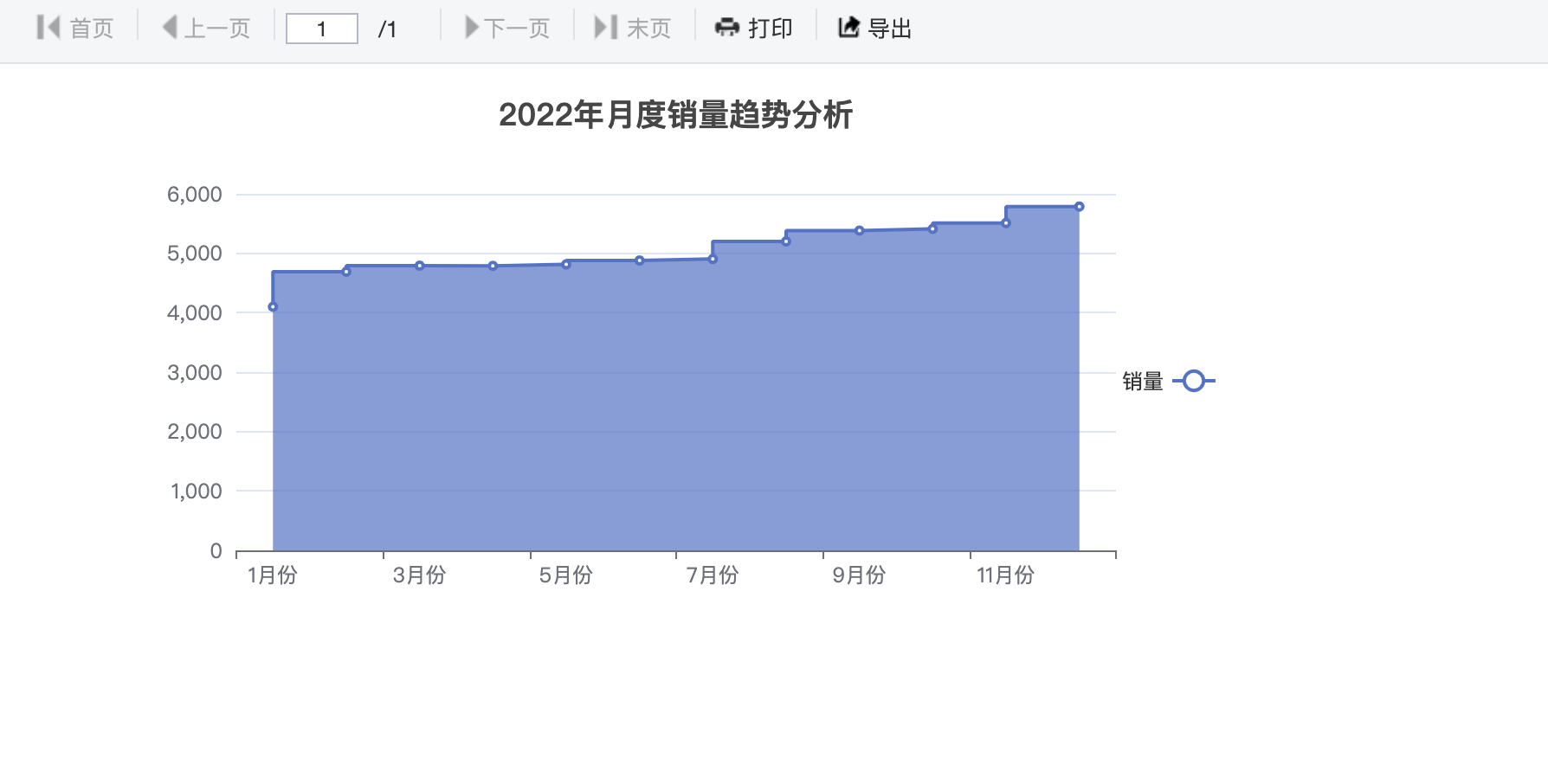Click the 3,000 y-axis label
The width and height of the screenshot is (1548, 784).
tap(195, 373)
